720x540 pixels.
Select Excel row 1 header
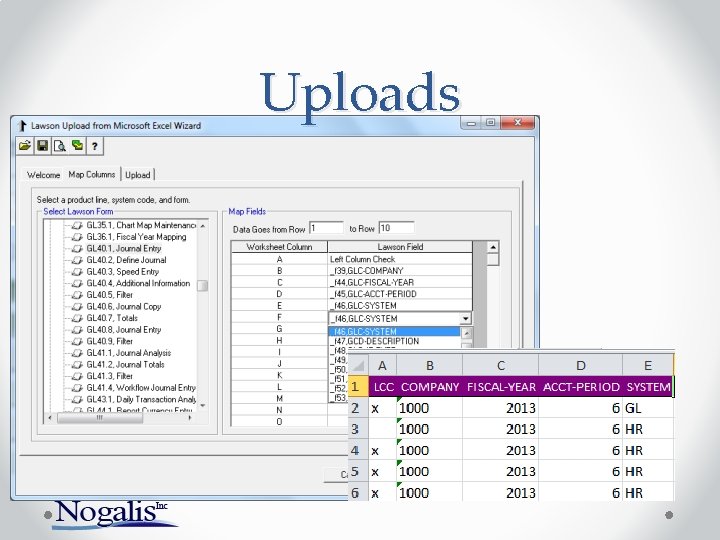pyautogui.click(x=358, y=387)
